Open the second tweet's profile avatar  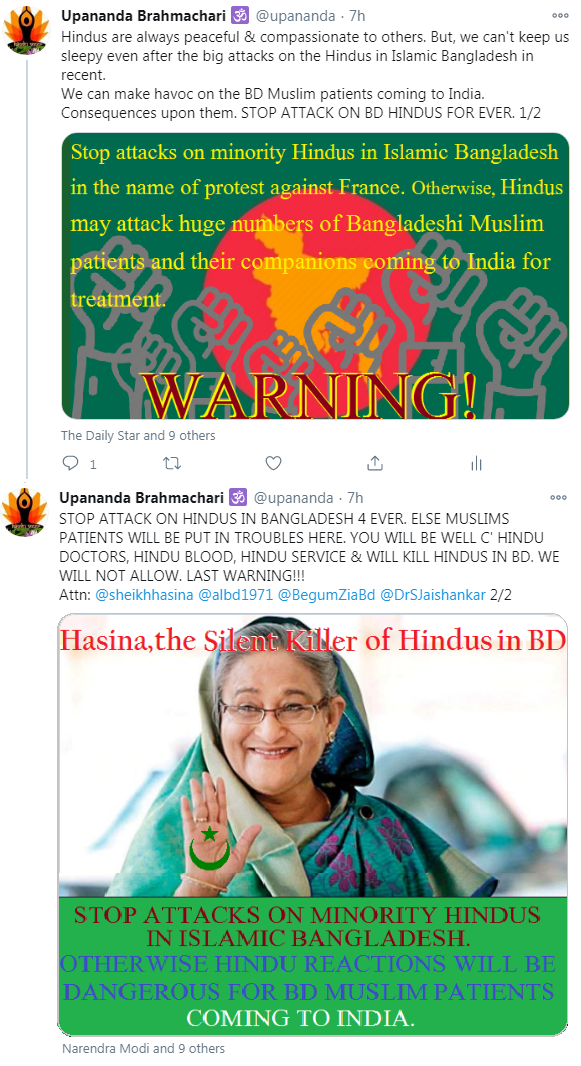tap(24, 512)
